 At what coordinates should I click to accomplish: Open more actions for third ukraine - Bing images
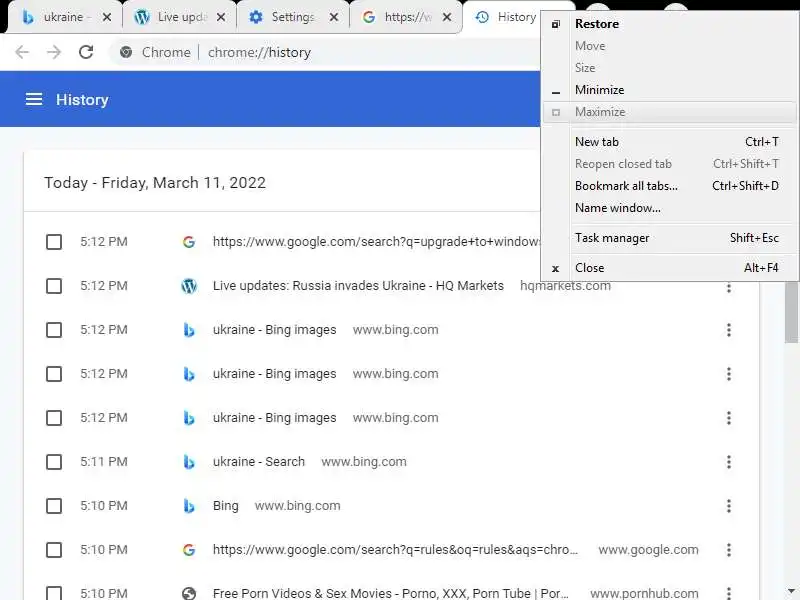tap(729, 418)
